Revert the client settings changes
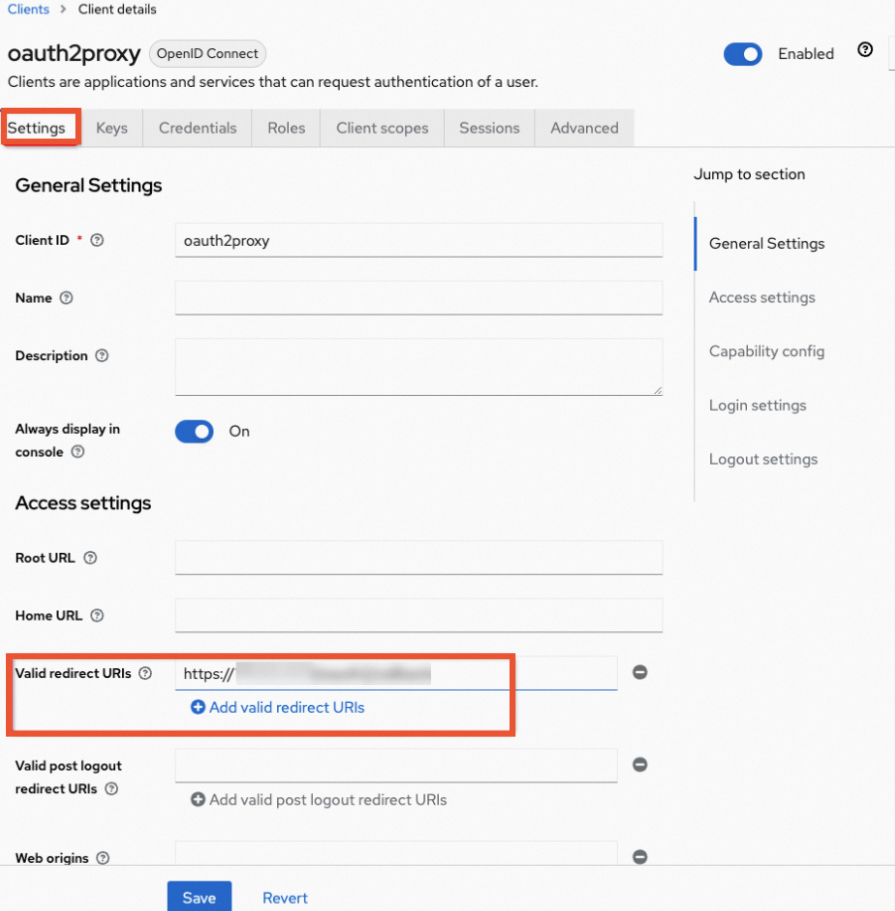Viewport: 895px width, 911px height. click(285, 898)
